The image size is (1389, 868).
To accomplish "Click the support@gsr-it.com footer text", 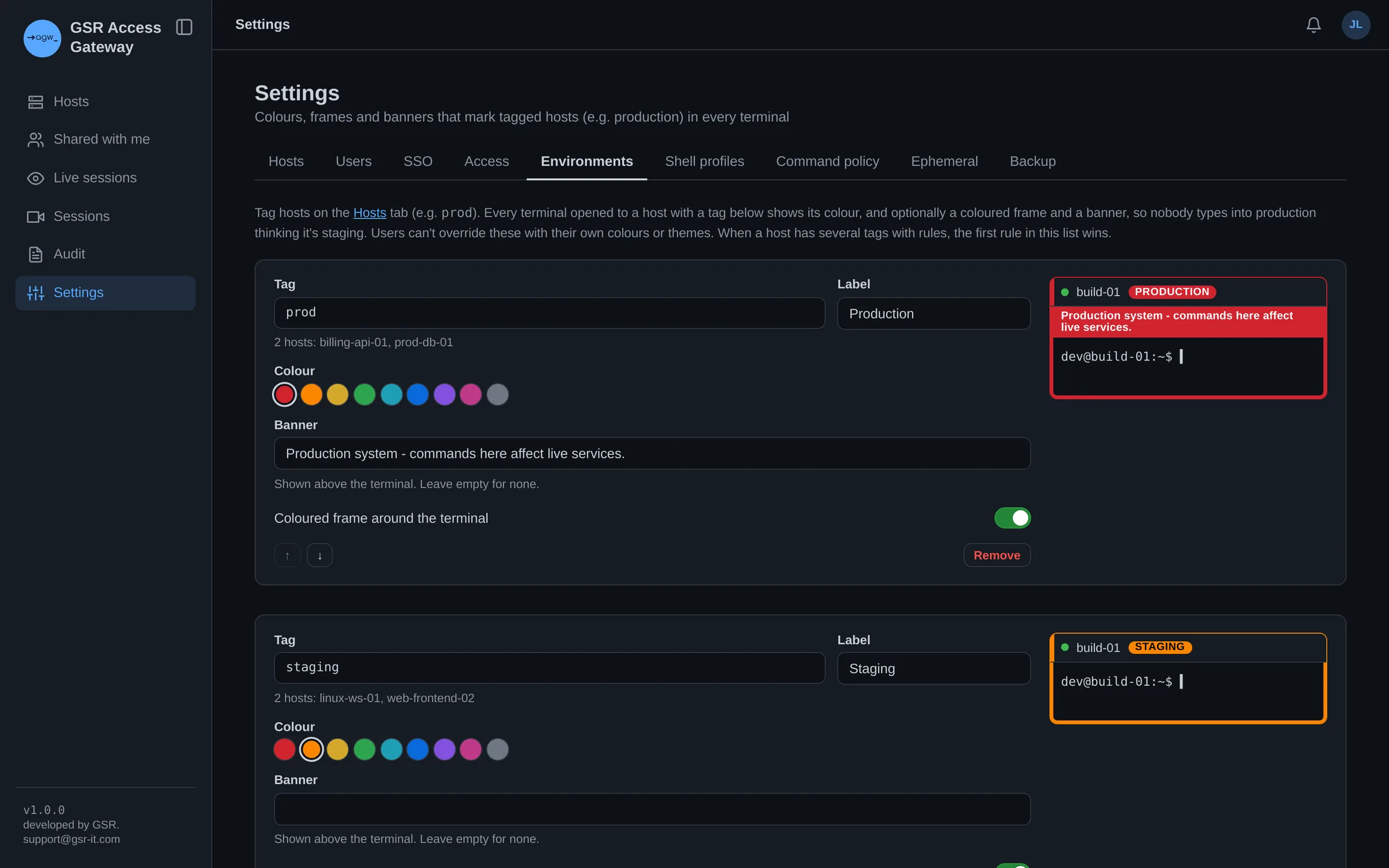I will [x=72, y=839].
